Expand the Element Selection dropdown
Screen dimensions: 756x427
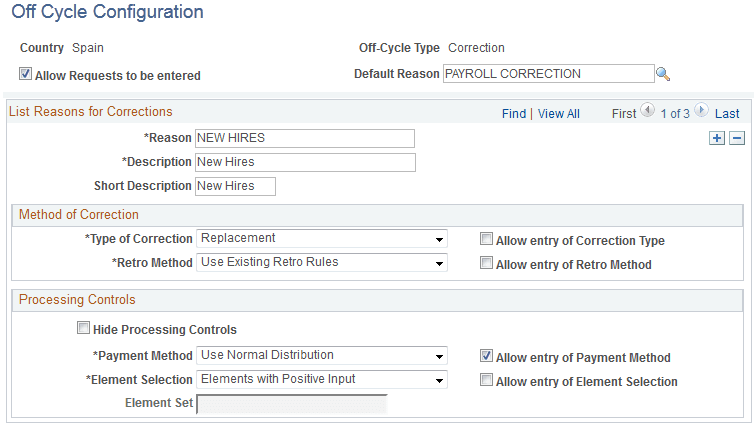point(322,379)
